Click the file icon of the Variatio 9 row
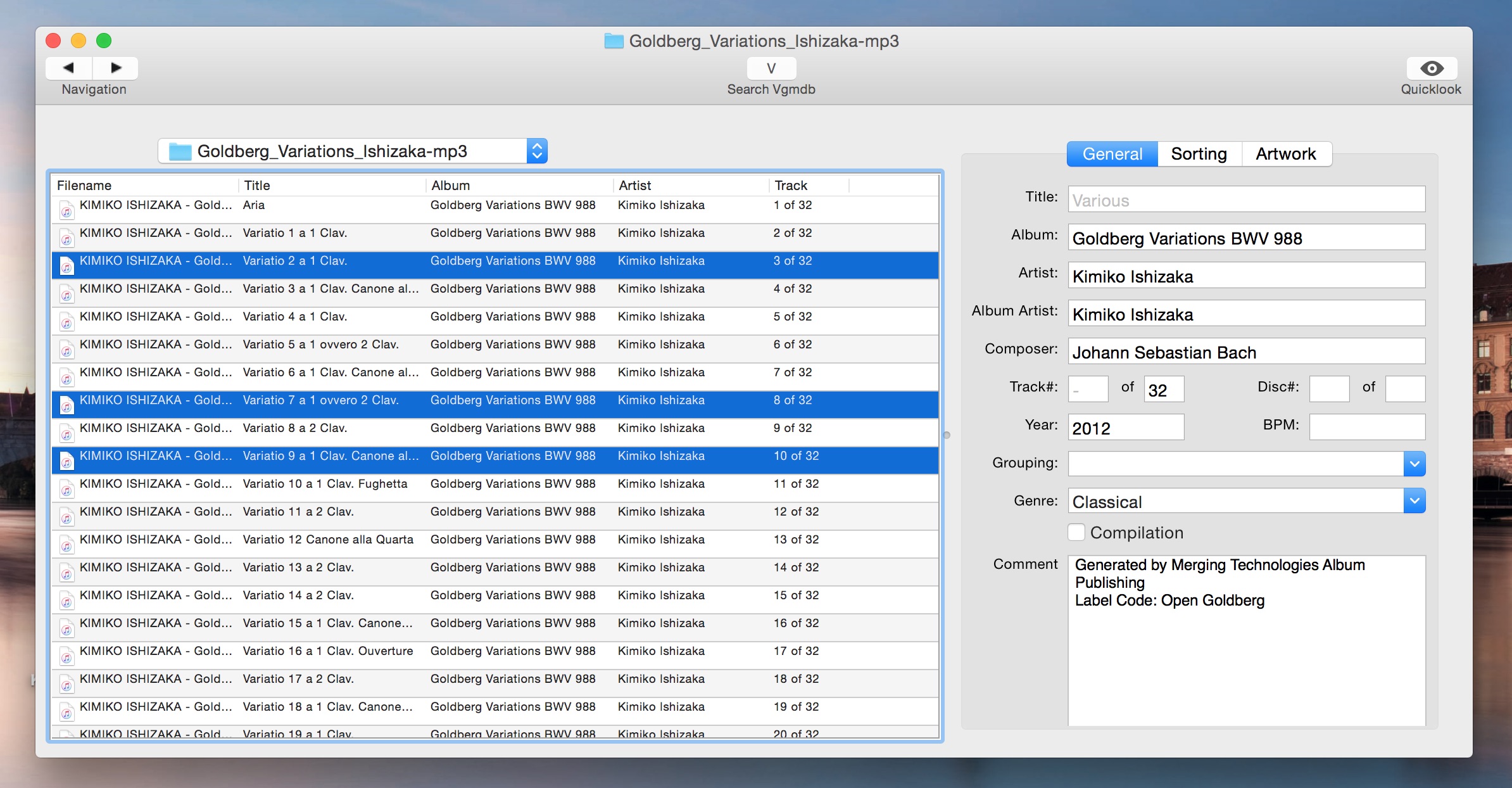Screen dimensions: 1512x788 coord(66,461)
